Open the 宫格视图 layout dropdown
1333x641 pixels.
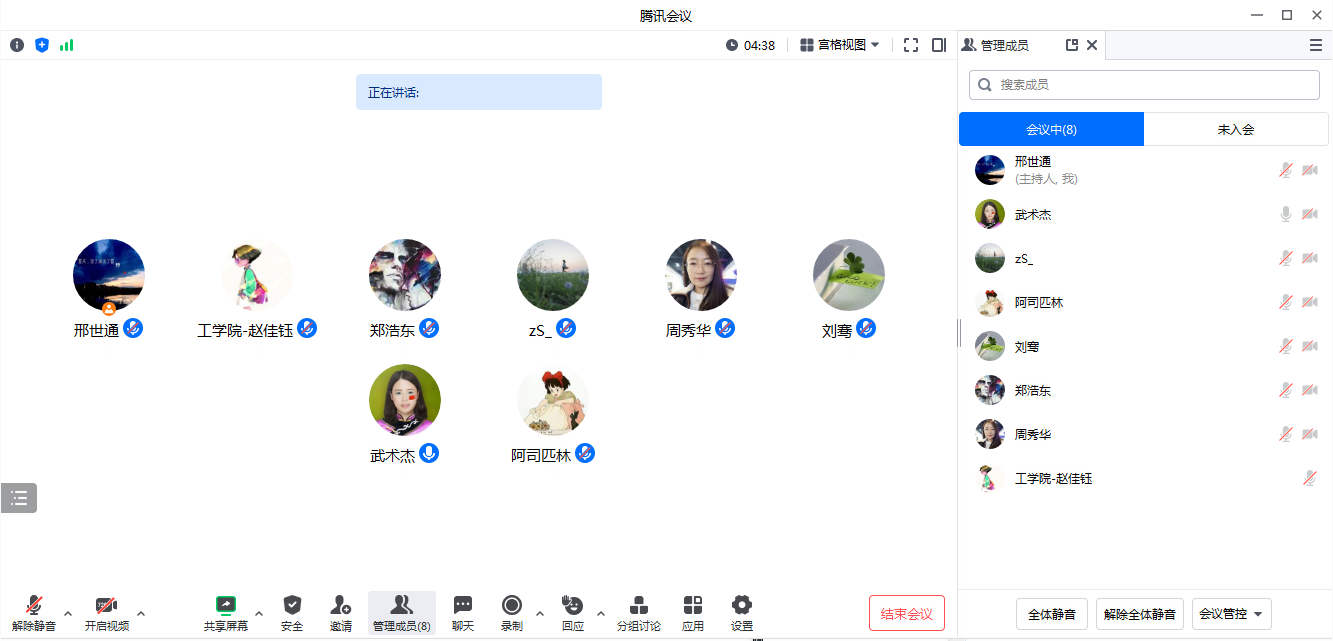(x=840, y=45)
